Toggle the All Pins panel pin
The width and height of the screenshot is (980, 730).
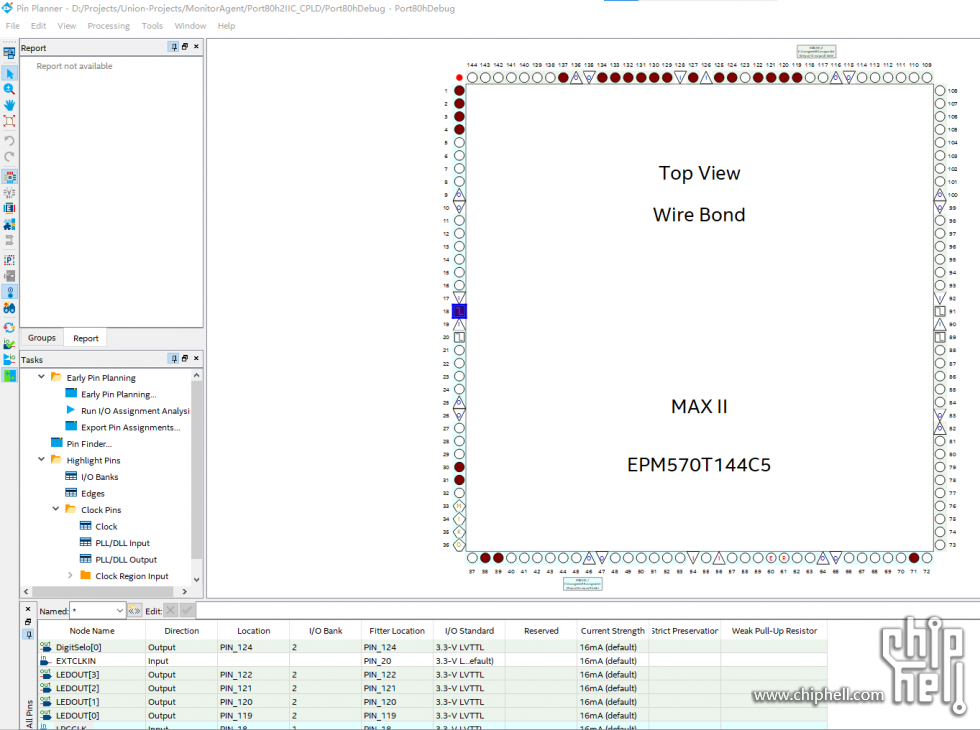[x=28, y=634]
